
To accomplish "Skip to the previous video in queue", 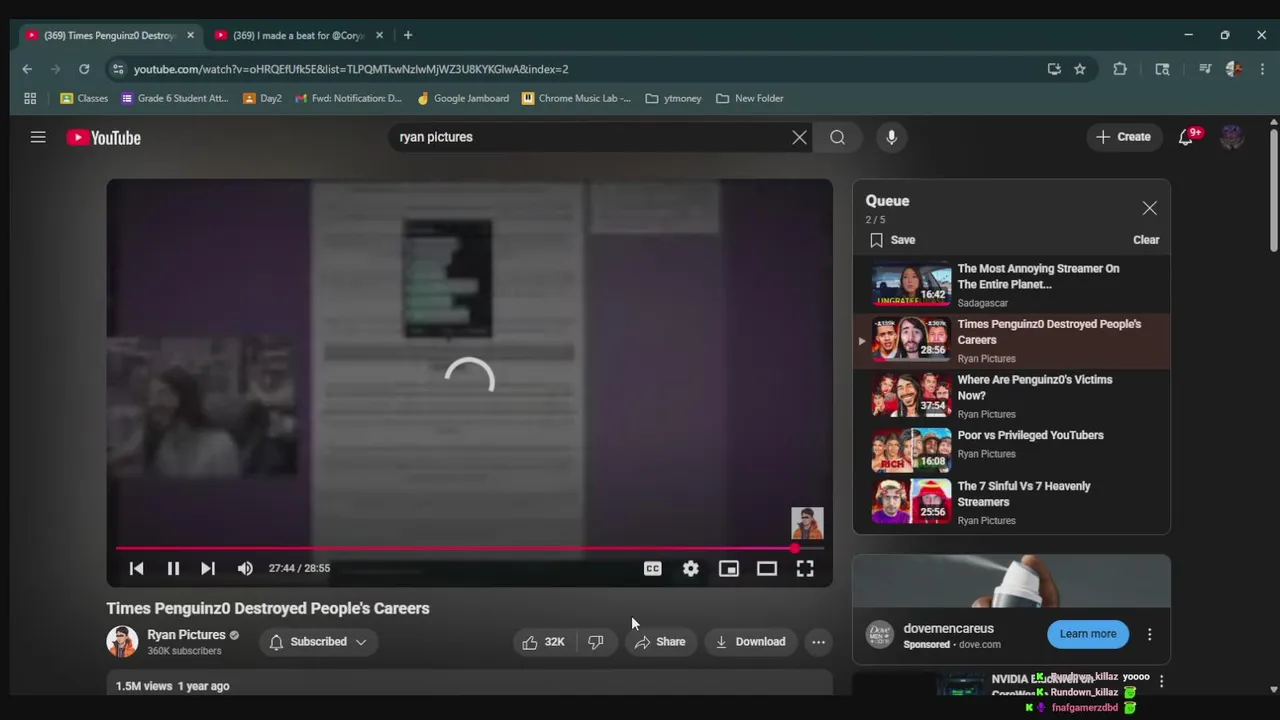I will [x=137, y=568].
